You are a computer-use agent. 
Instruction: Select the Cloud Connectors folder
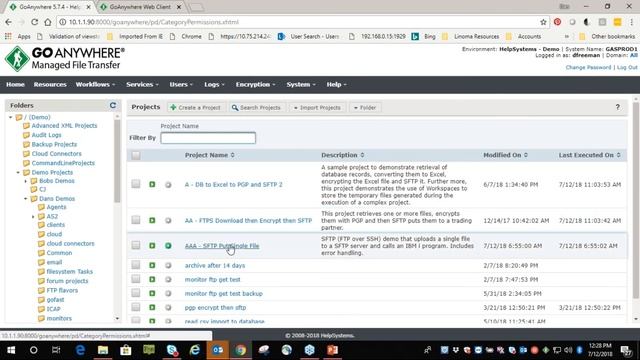(x=56, y=153)
